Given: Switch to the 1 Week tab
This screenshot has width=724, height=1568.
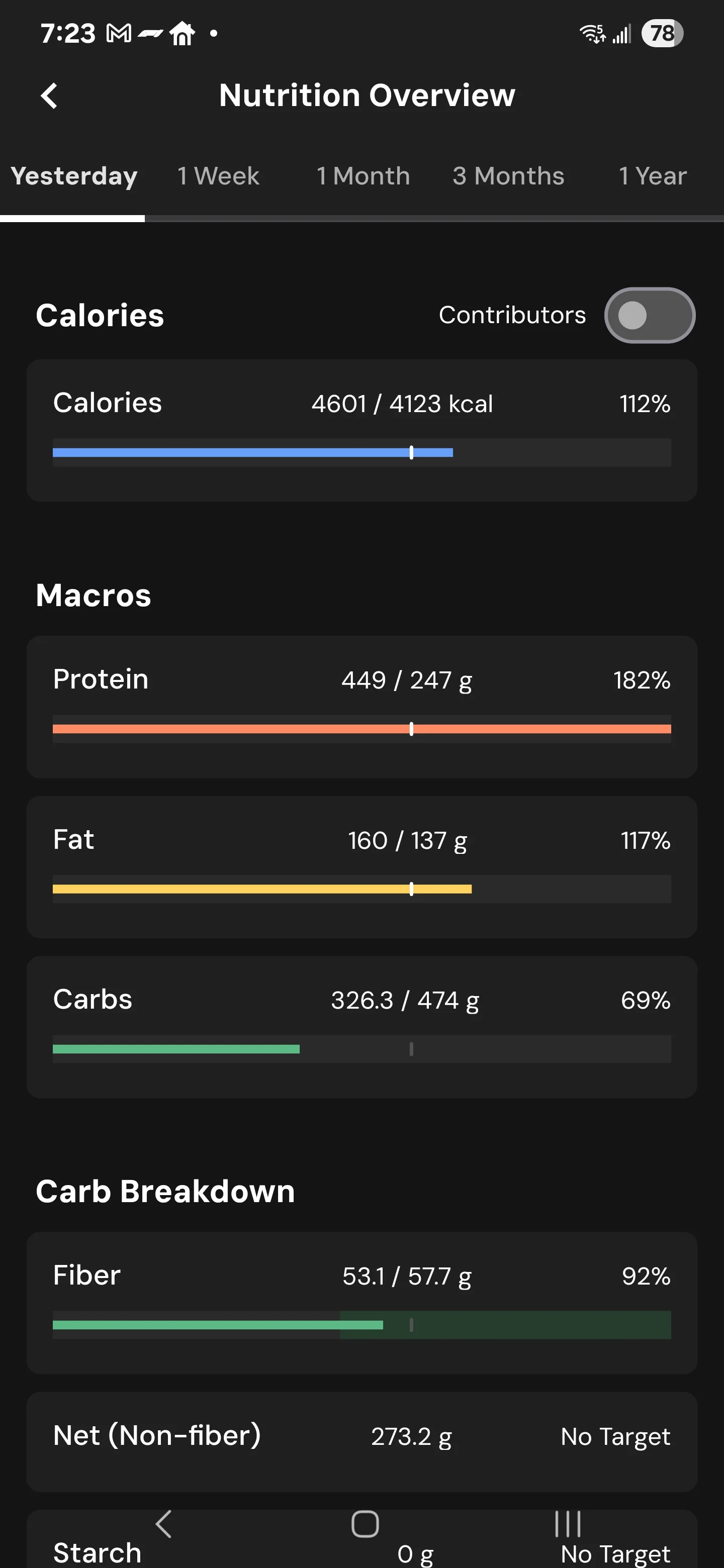Looking at the screenshot, I should click(x=218, y=176).
